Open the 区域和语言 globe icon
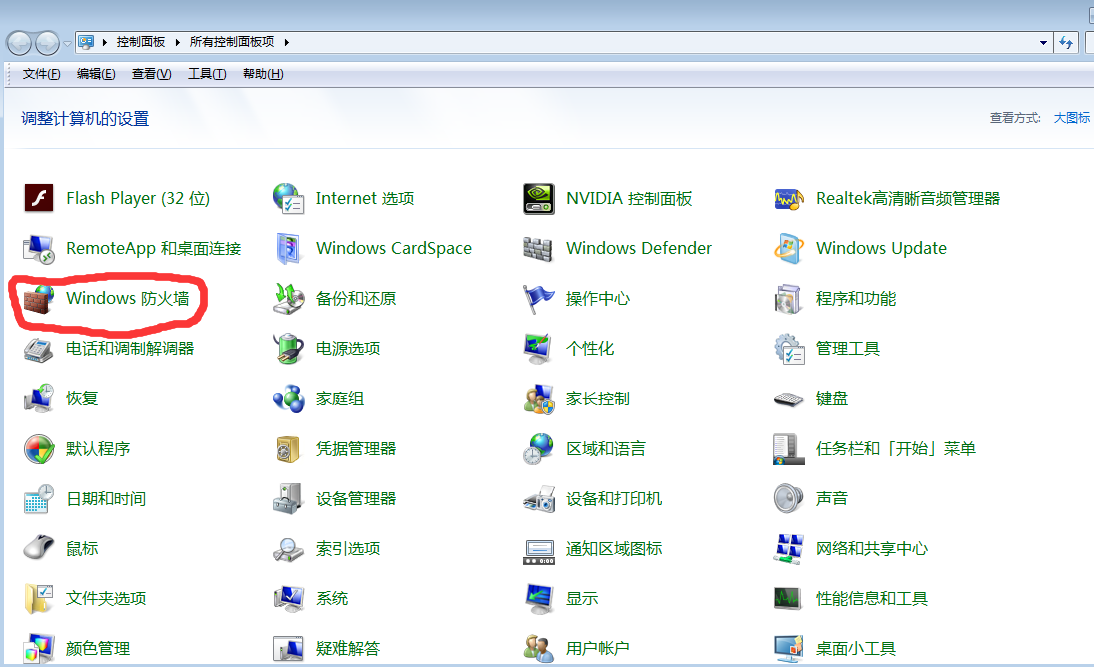 click(539, 449)
